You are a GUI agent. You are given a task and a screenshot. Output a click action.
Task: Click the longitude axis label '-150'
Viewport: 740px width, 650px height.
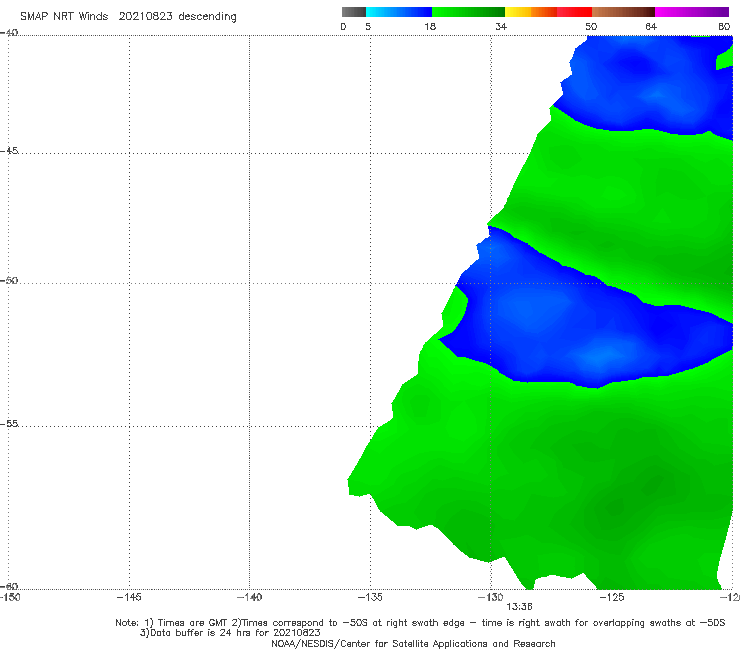pyautogui.click(x=10, y=597)
